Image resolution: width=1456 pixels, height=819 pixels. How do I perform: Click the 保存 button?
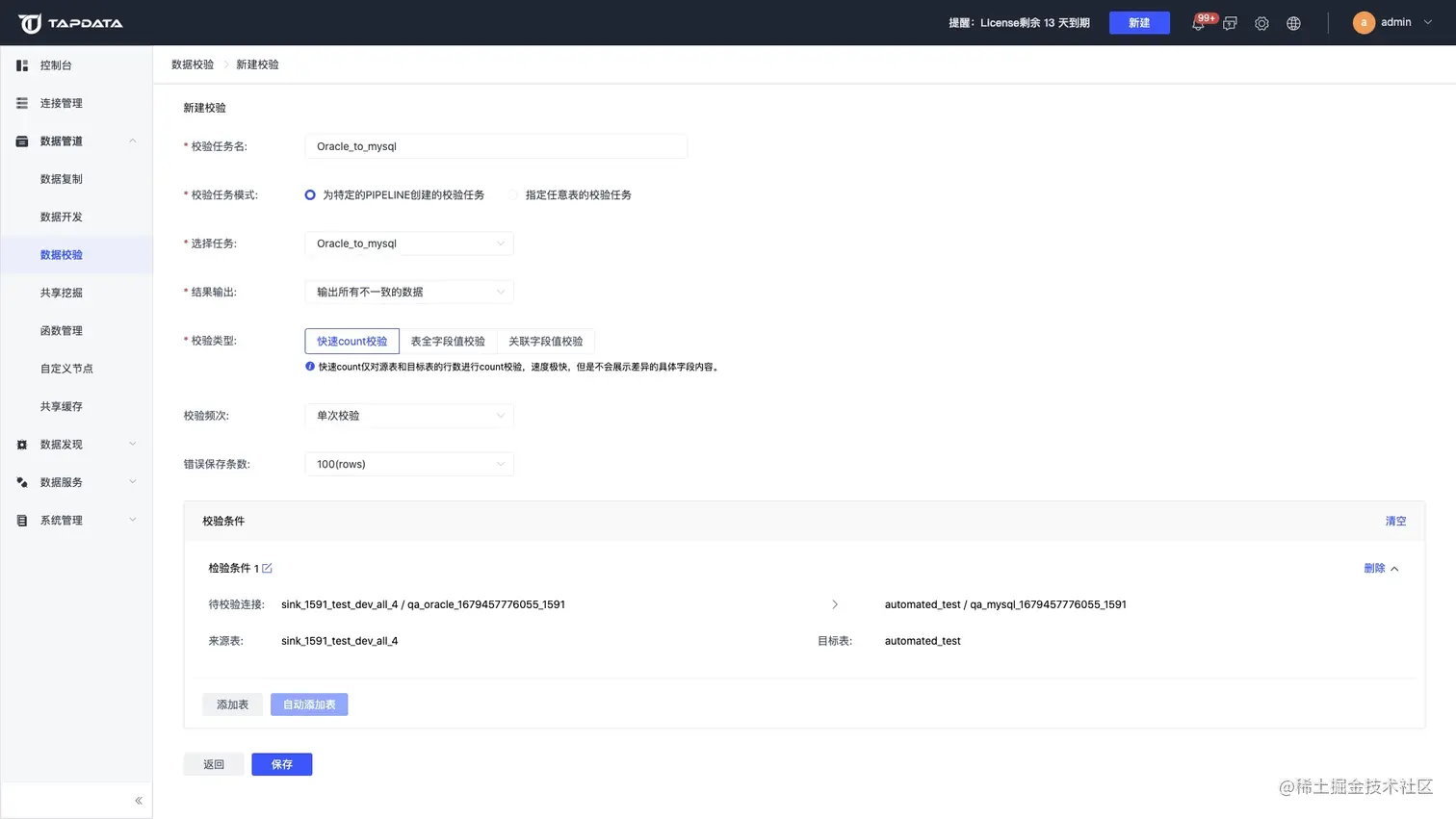tap(282, 764)
